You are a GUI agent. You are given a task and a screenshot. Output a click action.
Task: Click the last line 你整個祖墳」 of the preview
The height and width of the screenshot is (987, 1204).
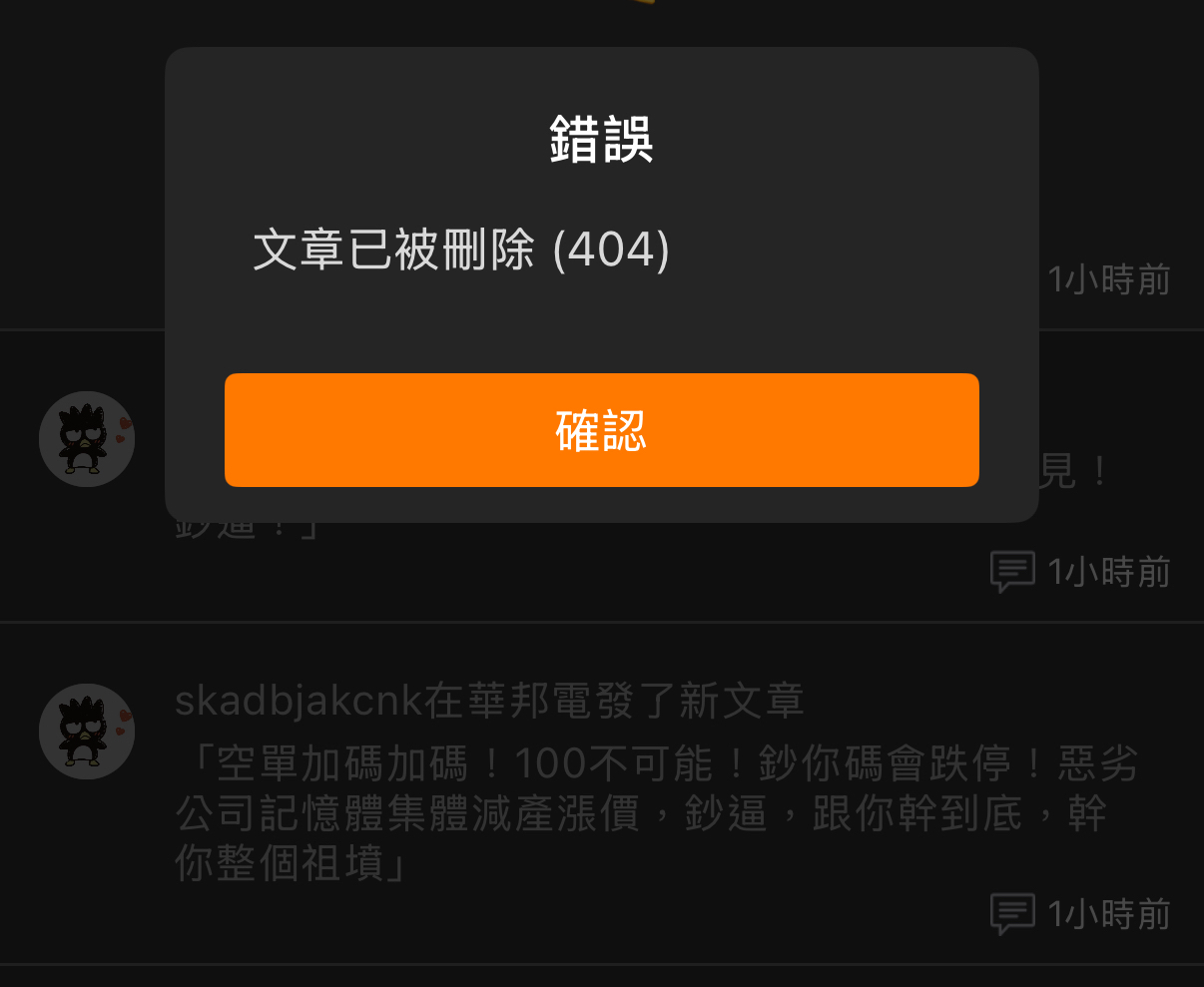coord(292,863)
